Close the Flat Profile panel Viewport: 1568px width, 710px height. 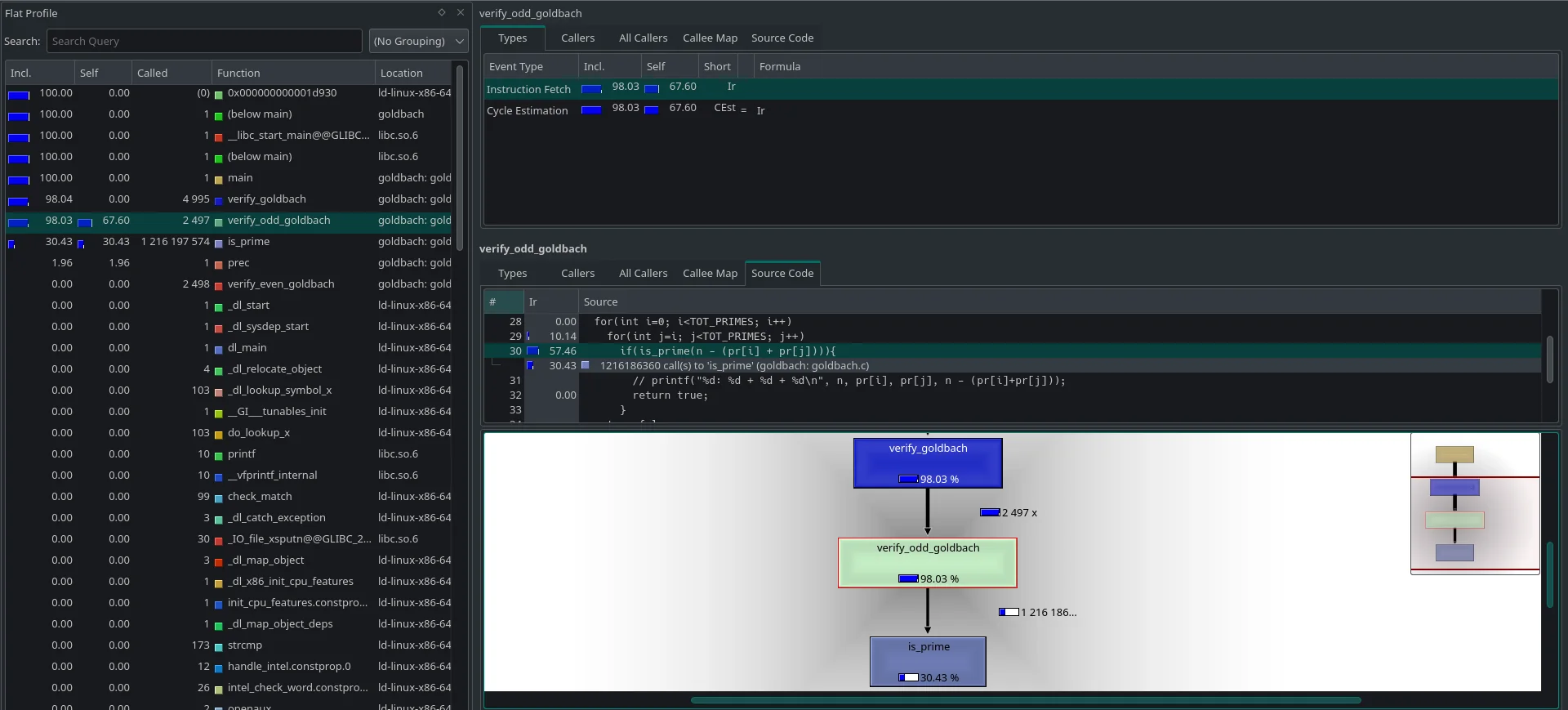(461, 12)
